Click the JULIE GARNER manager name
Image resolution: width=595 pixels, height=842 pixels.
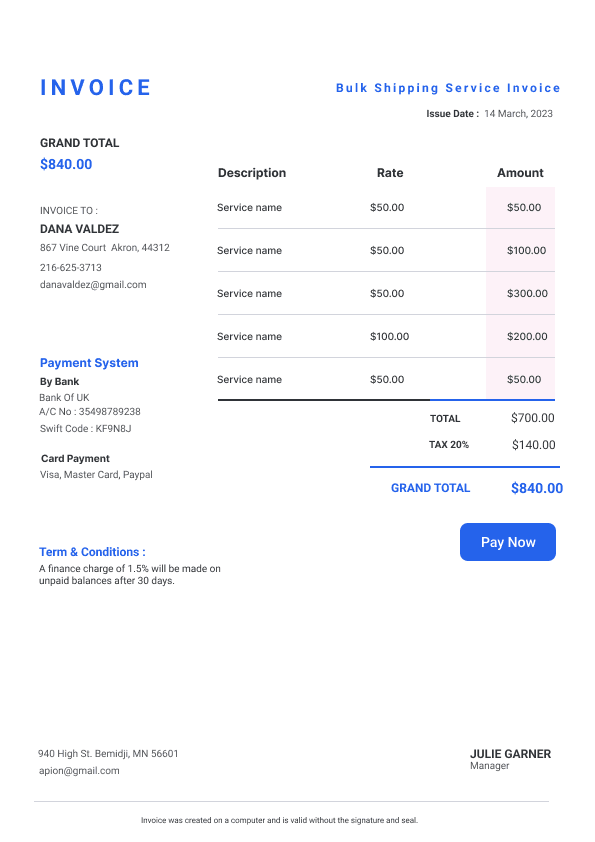[510, 754]
